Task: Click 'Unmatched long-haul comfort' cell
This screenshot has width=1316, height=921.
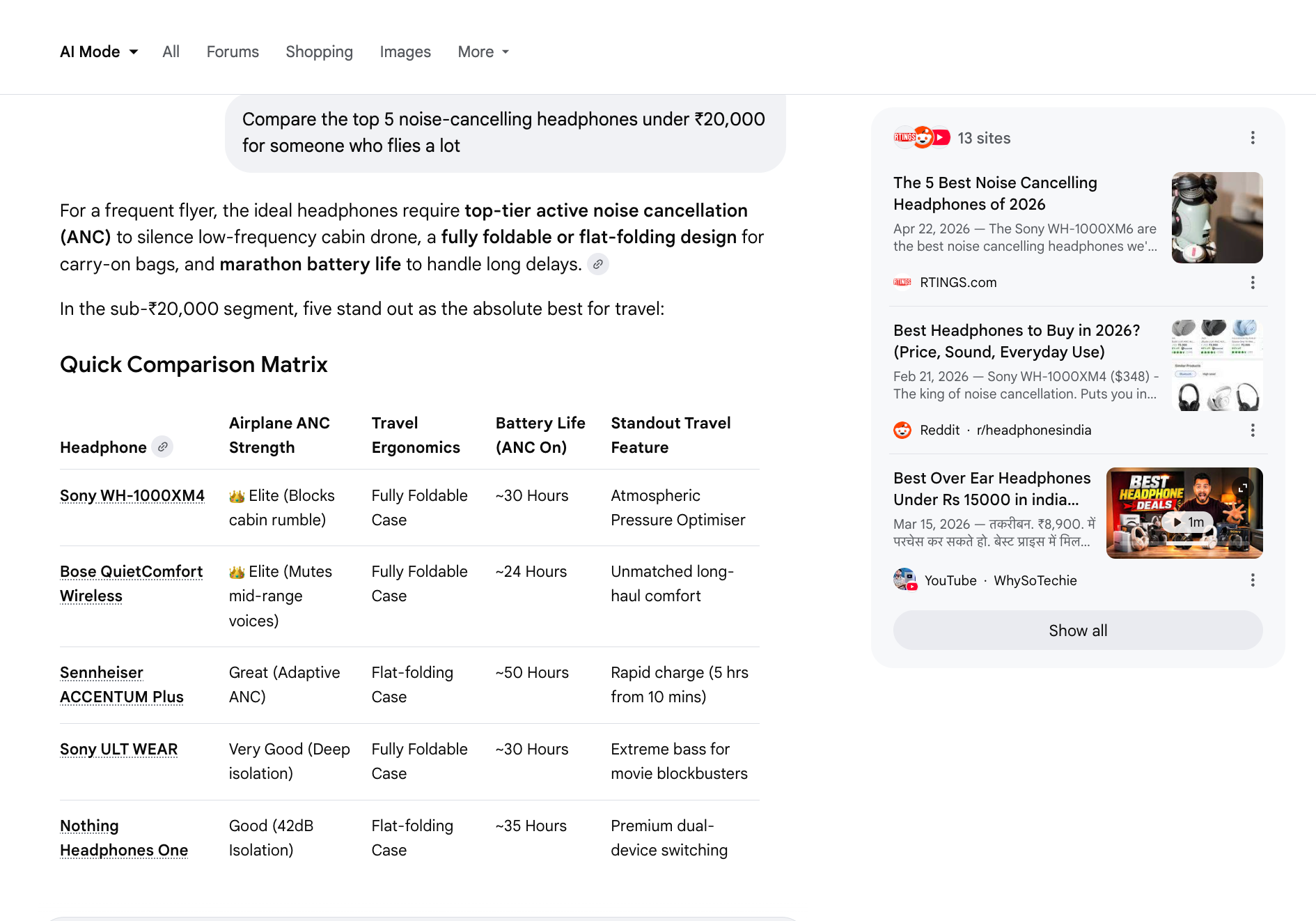Action: coord(673,584)
